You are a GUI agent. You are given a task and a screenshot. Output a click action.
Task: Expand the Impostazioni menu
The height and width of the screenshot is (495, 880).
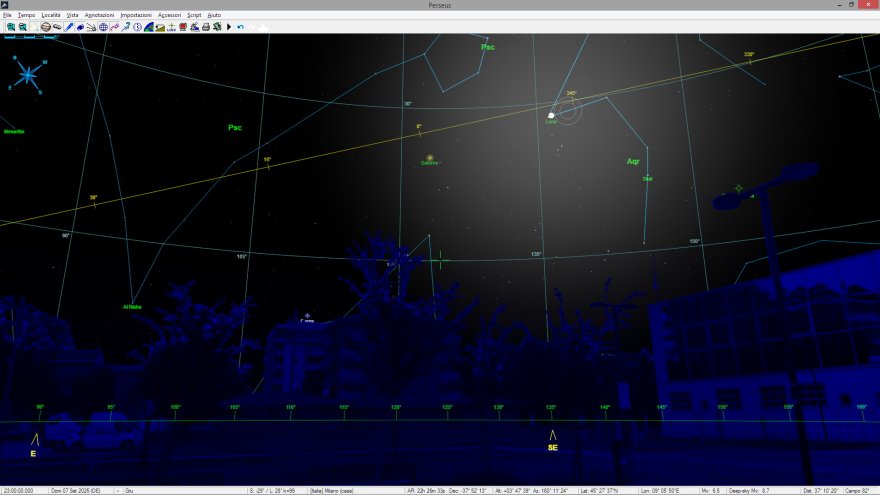click(x=135, y=16)
